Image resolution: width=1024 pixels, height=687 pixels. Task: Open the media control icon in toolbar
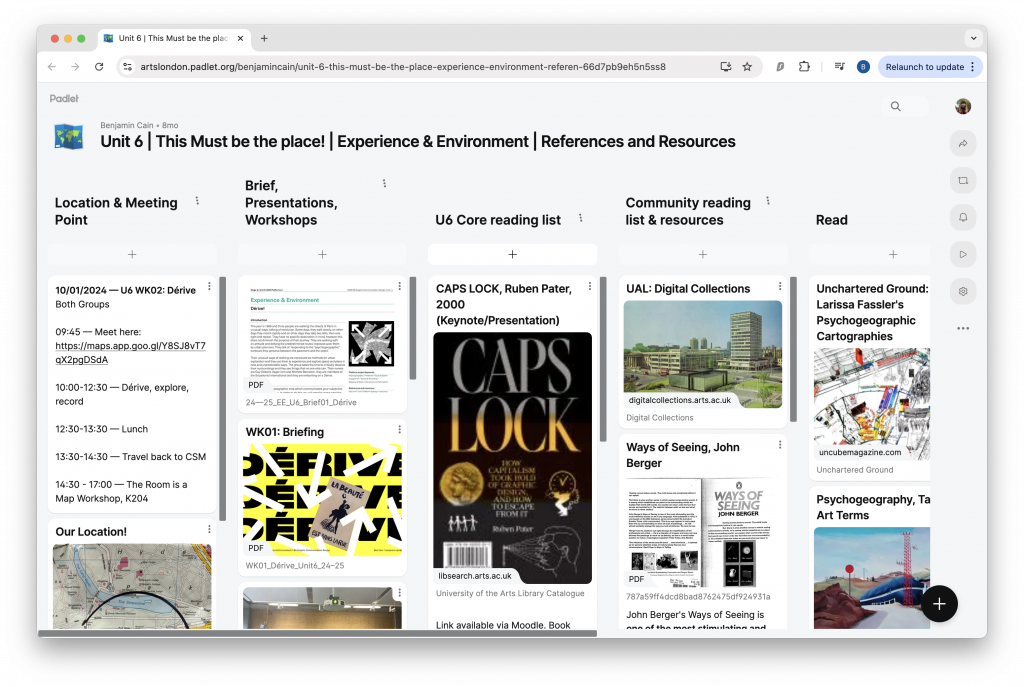pyautogui.click(x=840, y=67)
